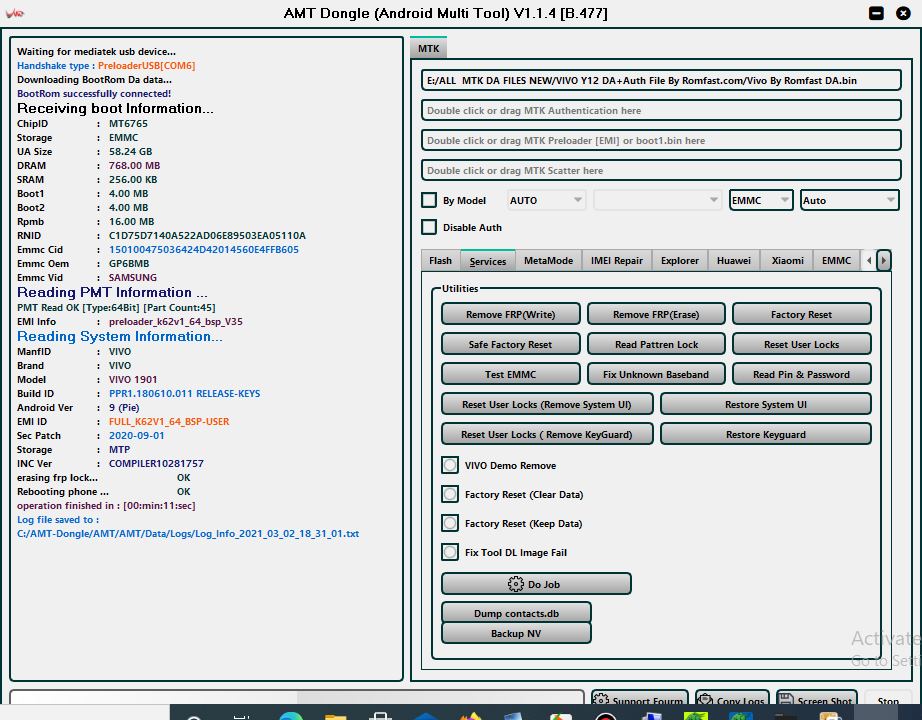Viewport: 922px width, 720px height.
Task: Select Factory Reset (Keep Data) option
Action: click(x=450, y=524)
